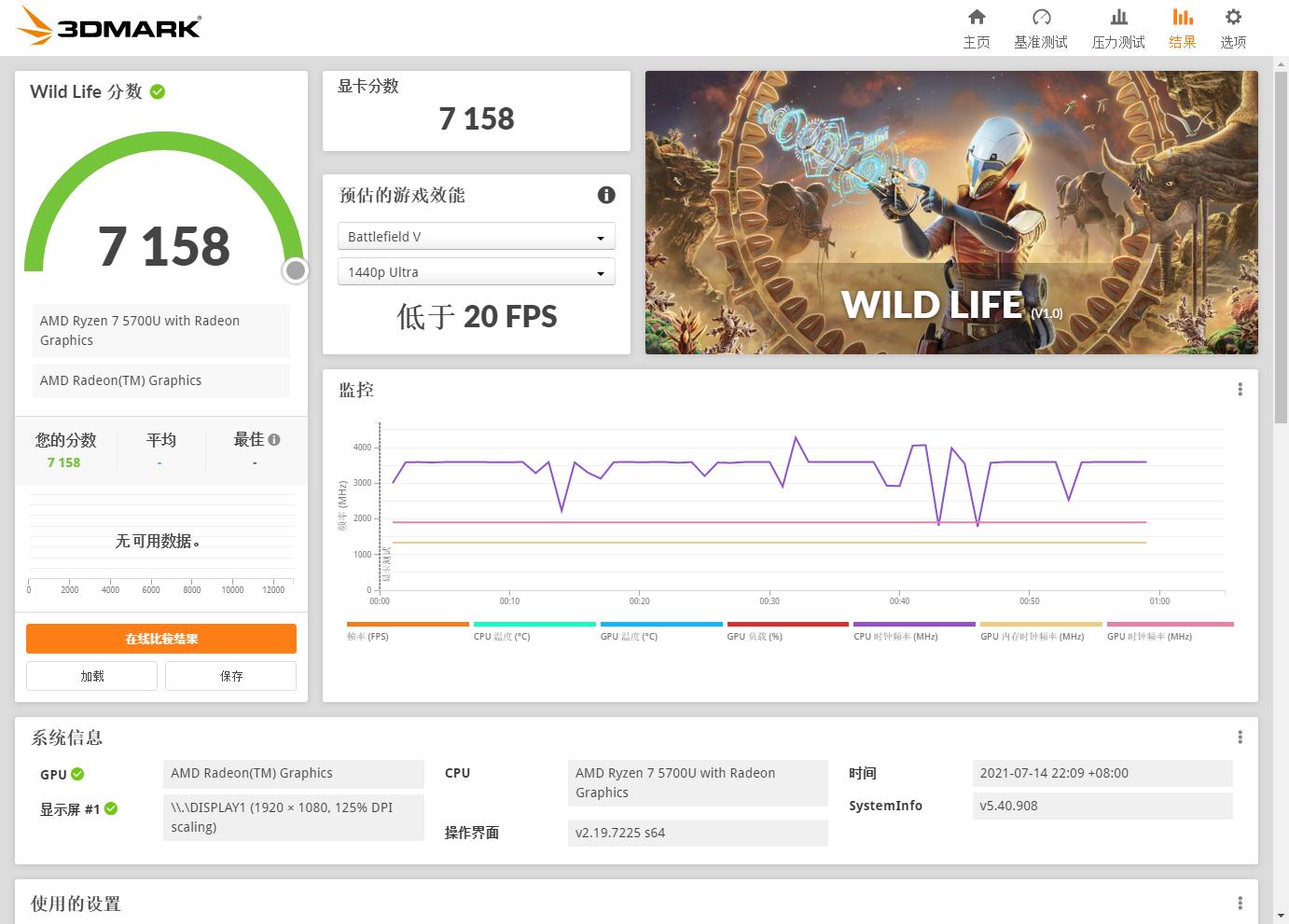Screen dimensions: 1289x924
Task: Open the 监控 panel options menu
Action: click(x=1240, y=390)
